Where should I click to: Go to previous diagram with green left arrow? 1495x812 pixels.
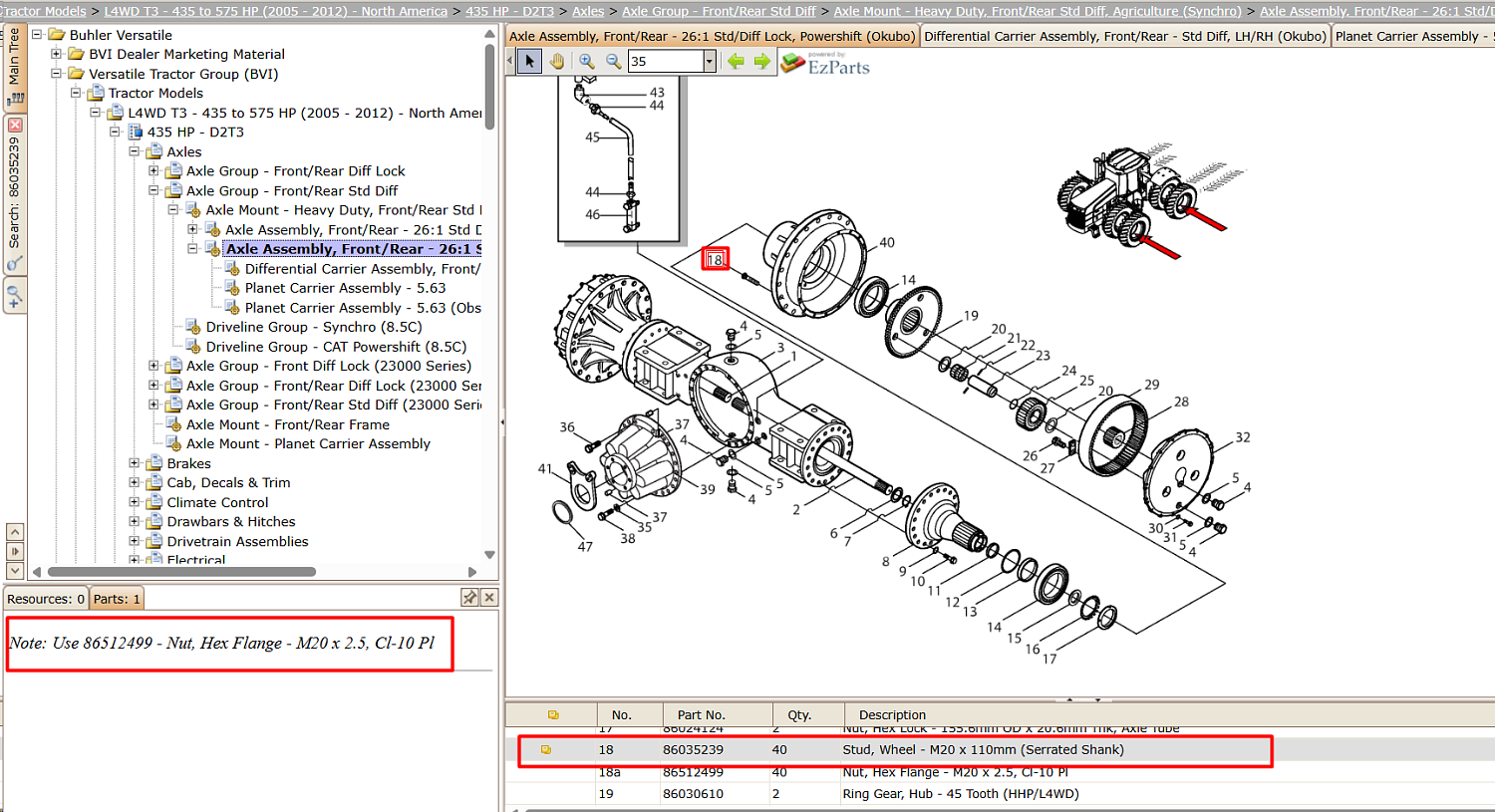(x=736, y=62)
